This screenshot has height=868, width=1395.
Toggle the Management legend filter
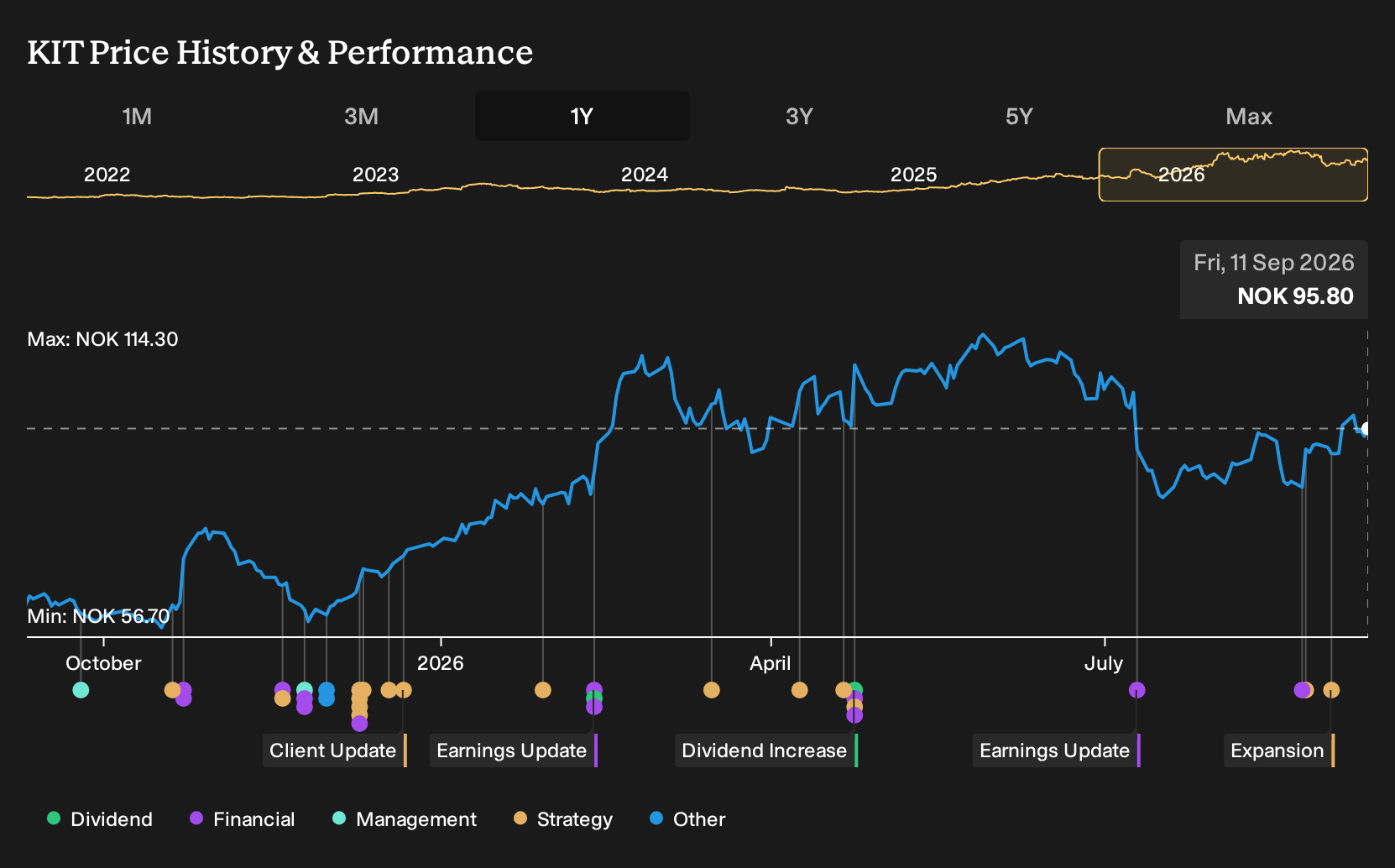click(x=405, y=819)
